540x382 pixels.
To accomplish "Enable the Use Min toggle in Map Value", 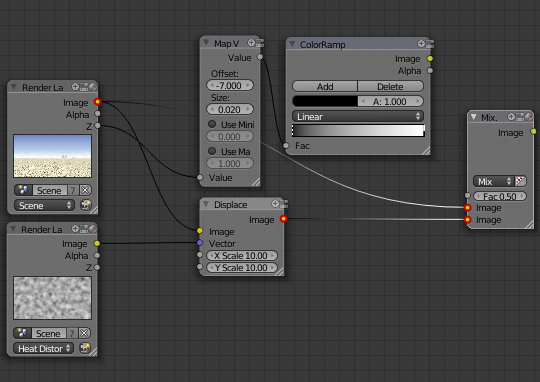I will pyautogui.click(x=212, y=124).
